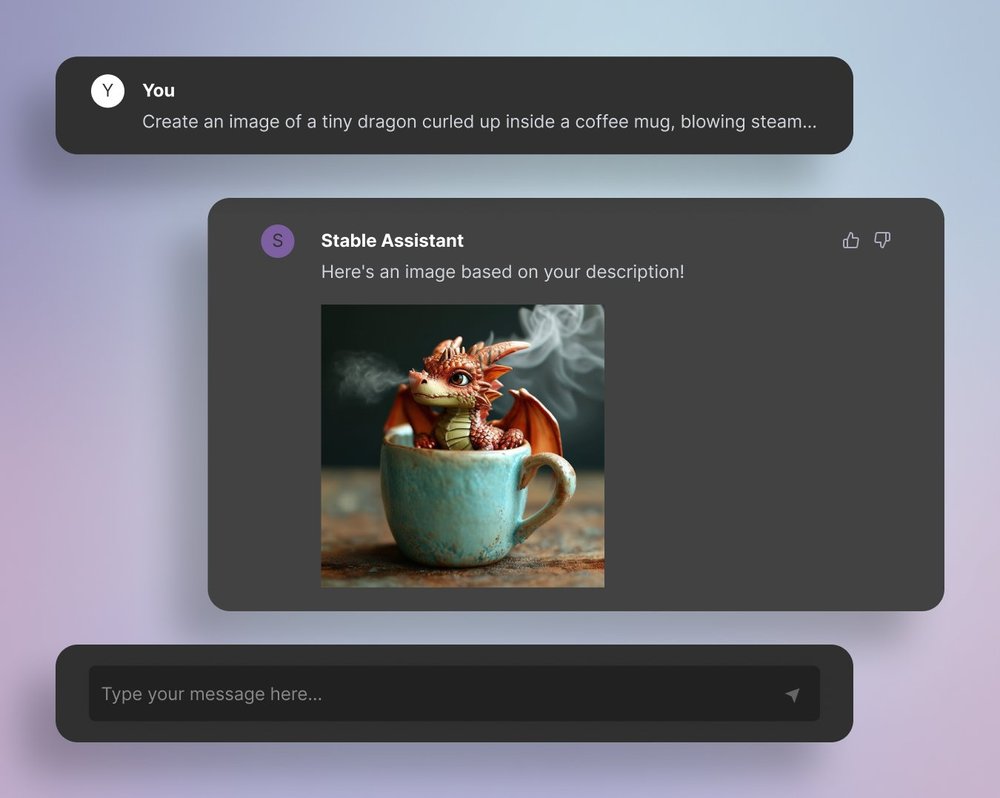1000x798 pixels.
Task: Click the 'You' sender label
Action: click(158, 90)
